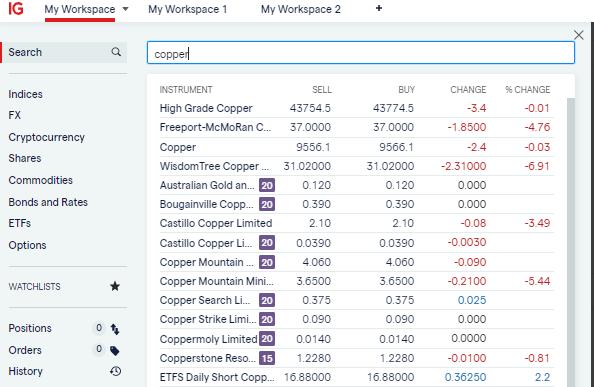The image size is (594, 387).
Task: Click the 20 badge on Australian Gold row
Action: [267, 186]
